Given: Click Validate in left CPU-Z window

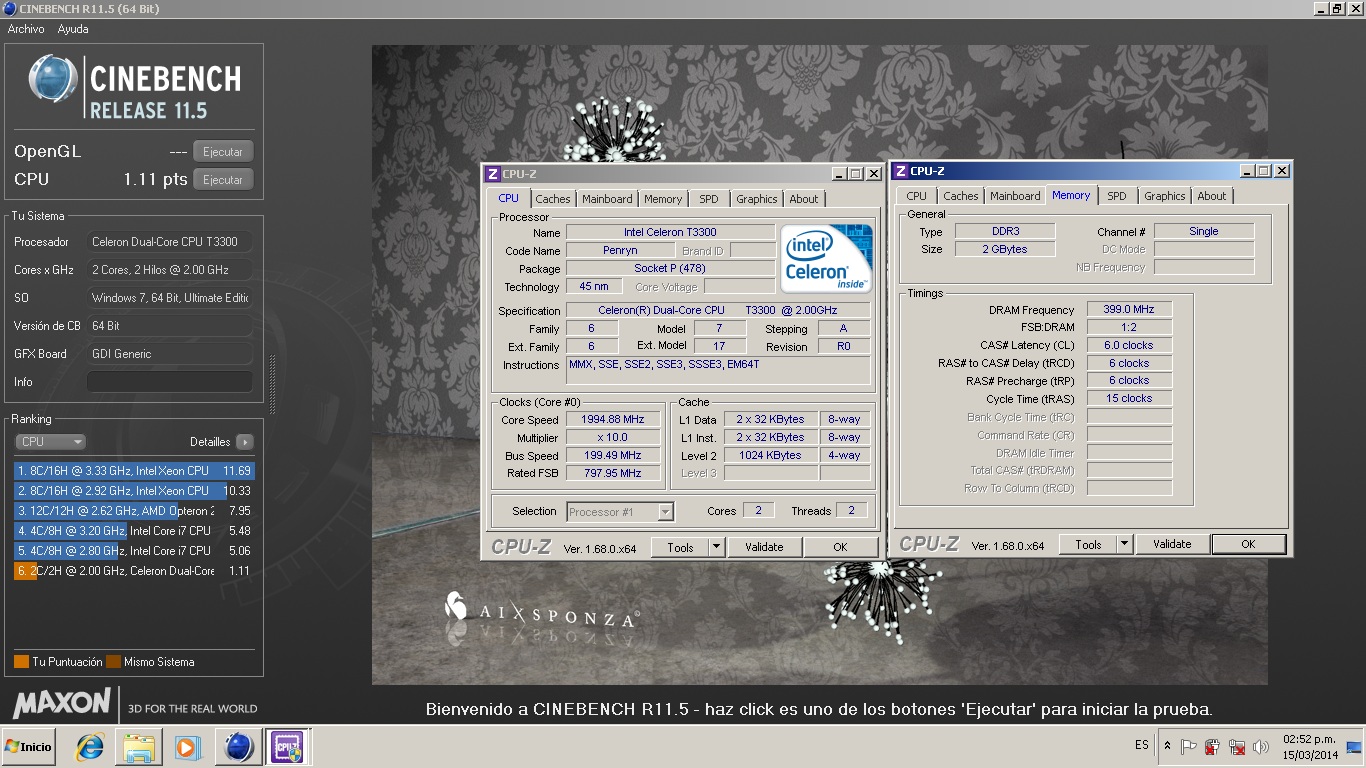Looking at the screenshot, I should pyautogui.click(x=764, y=547).
